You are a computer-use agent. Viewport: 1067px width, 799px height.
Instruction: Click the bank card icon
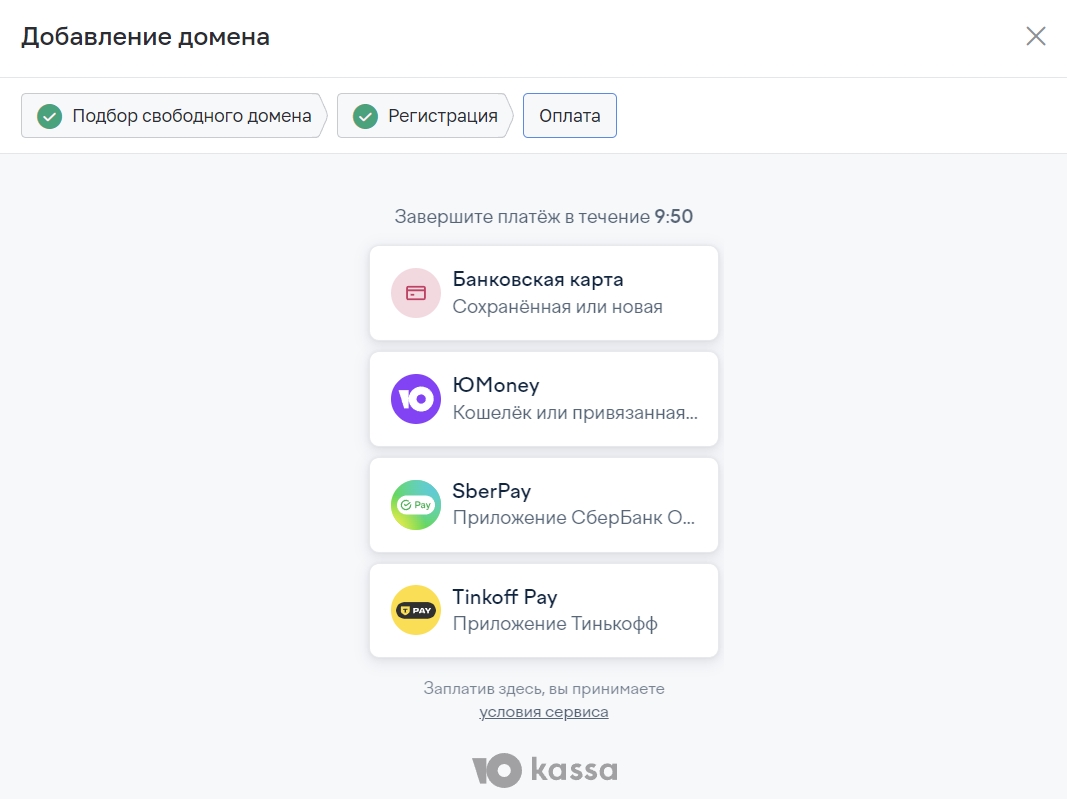[416, 293]
